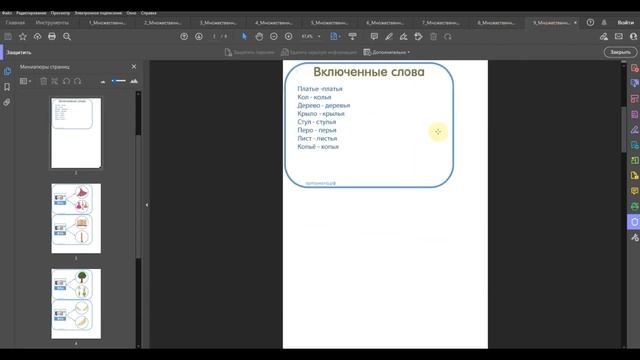This screenshot has width=640, height=360.
Task: Open the bookmarks sidebar icon
Action: pyautogui.click(x=7, y=87)
